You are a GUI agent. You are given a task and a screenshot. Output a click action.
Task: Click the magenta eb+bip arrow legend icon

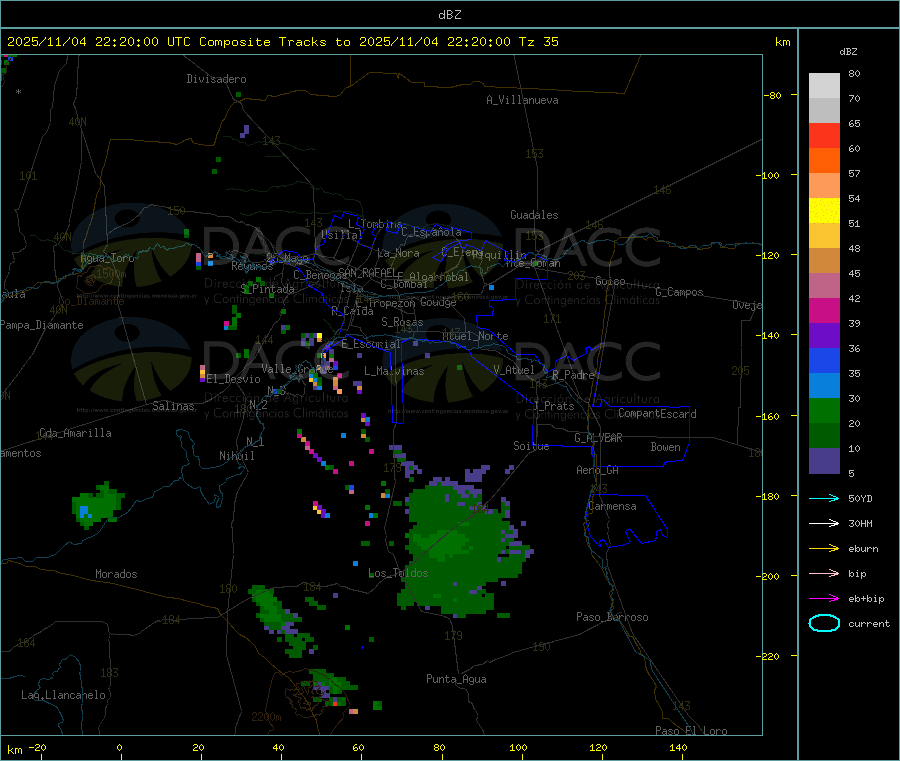tap(824, 599)
